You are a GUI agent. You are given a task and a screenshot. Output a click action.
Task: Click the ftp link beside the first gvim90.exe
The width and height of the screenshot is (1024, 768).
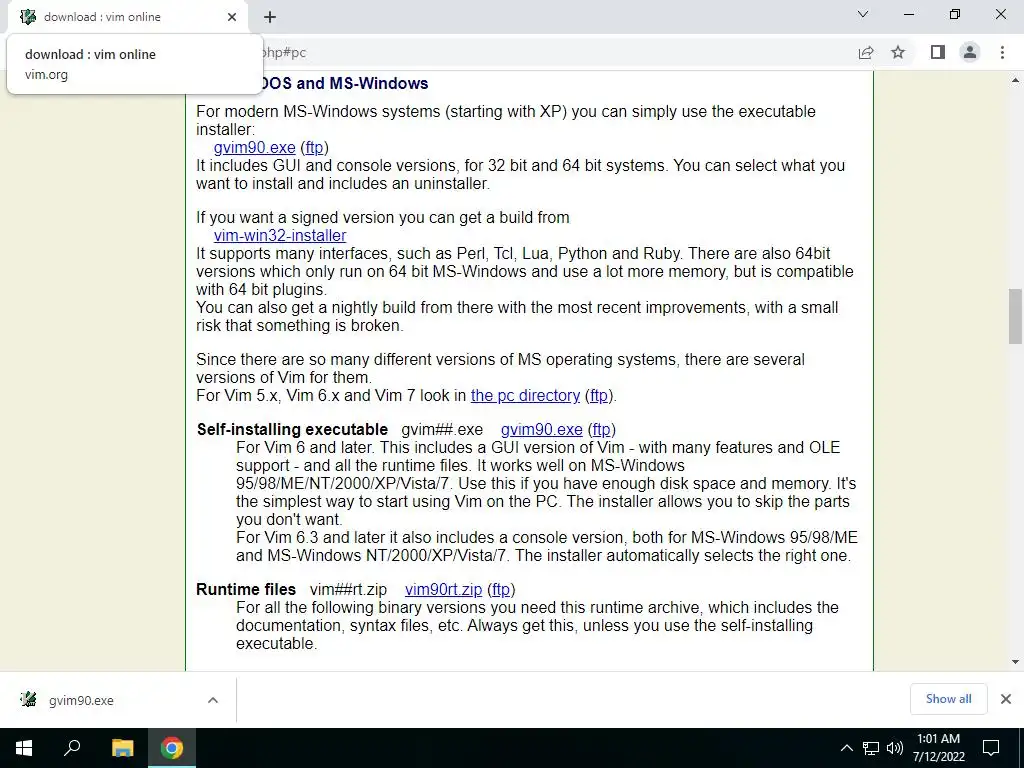point(314,148)
